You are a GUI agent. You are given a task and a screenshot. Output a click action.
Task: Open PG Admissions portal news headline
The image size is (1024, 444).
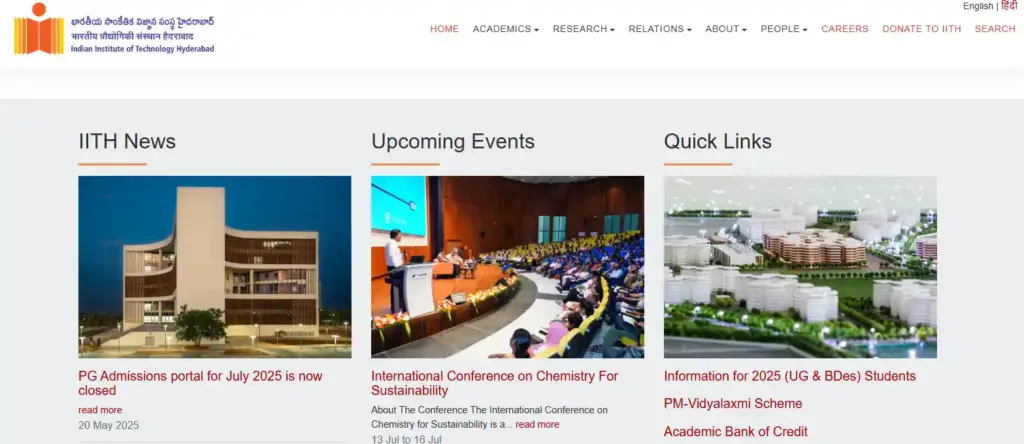point(200,383)
